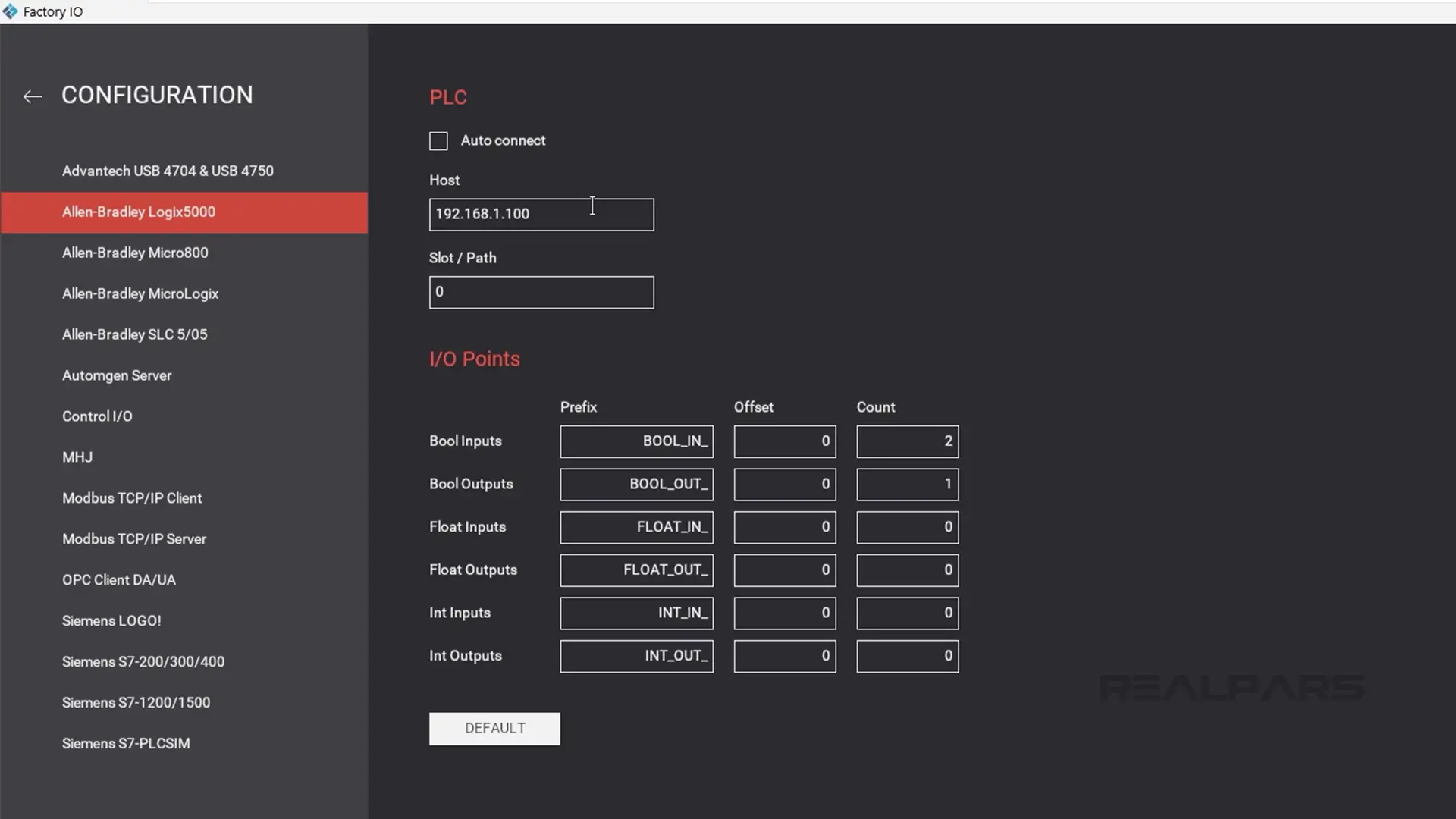Click the Offset column header
This screenshot has height=819, width=1456.
(x=754, y=407)
